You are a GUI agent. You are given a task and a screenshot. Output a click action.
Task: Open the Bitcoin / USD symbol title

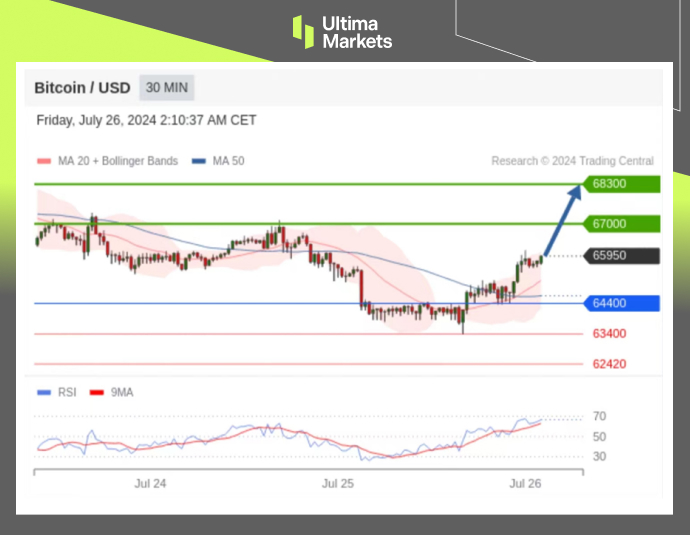(82, 88)
